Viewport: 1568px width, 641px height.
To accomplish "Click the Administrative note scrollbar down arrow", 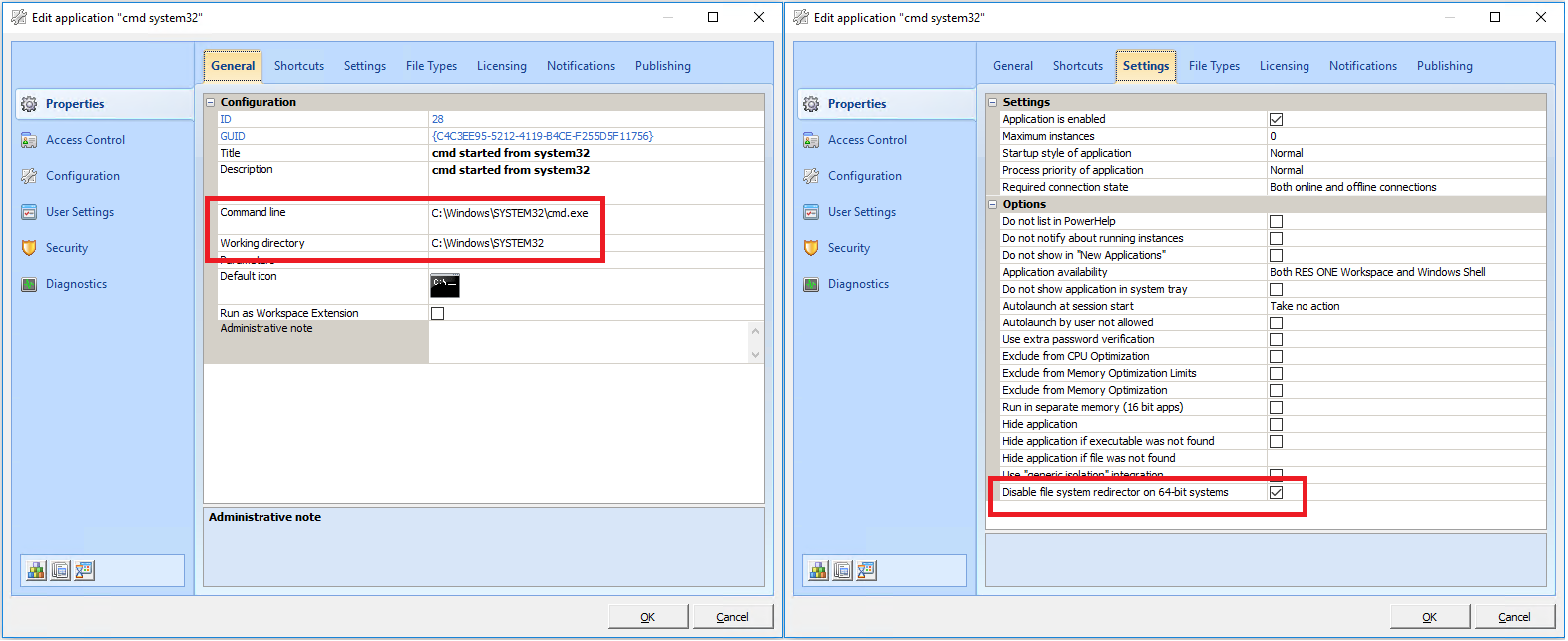I will [755, 354].
